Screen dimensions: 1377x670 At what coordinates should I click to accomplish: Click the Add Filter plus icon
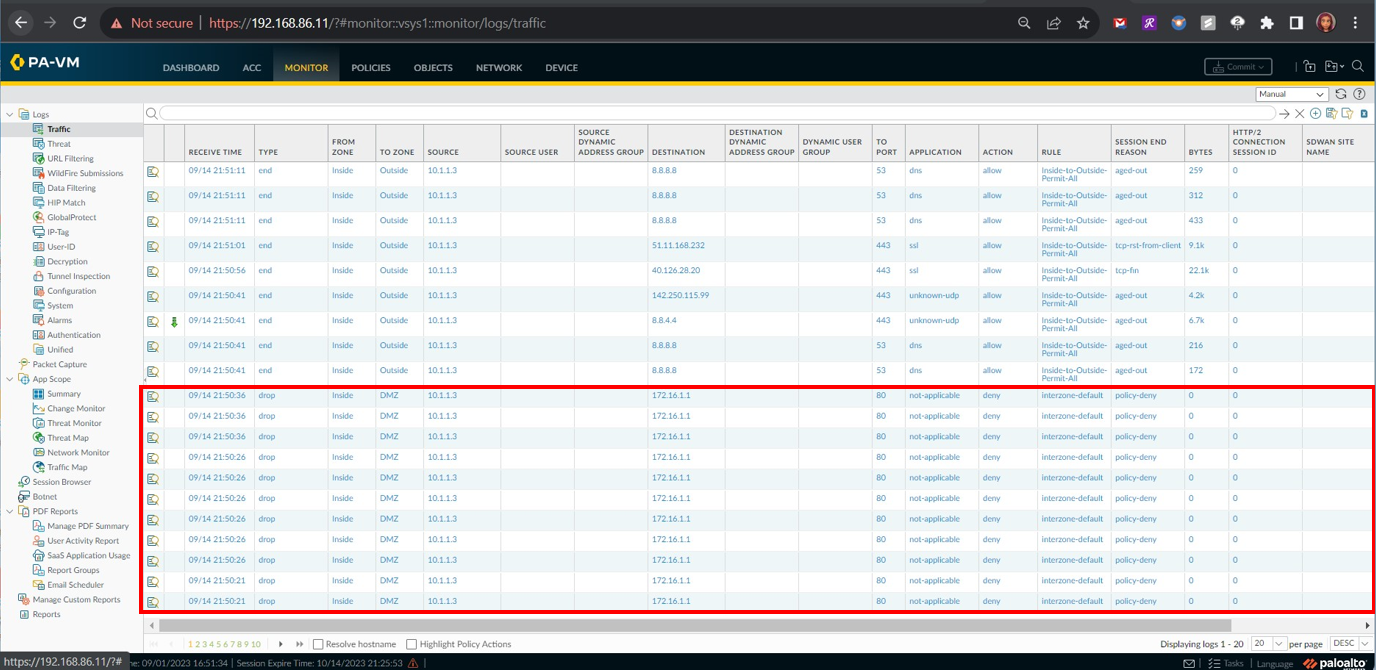coord(1316,114)
